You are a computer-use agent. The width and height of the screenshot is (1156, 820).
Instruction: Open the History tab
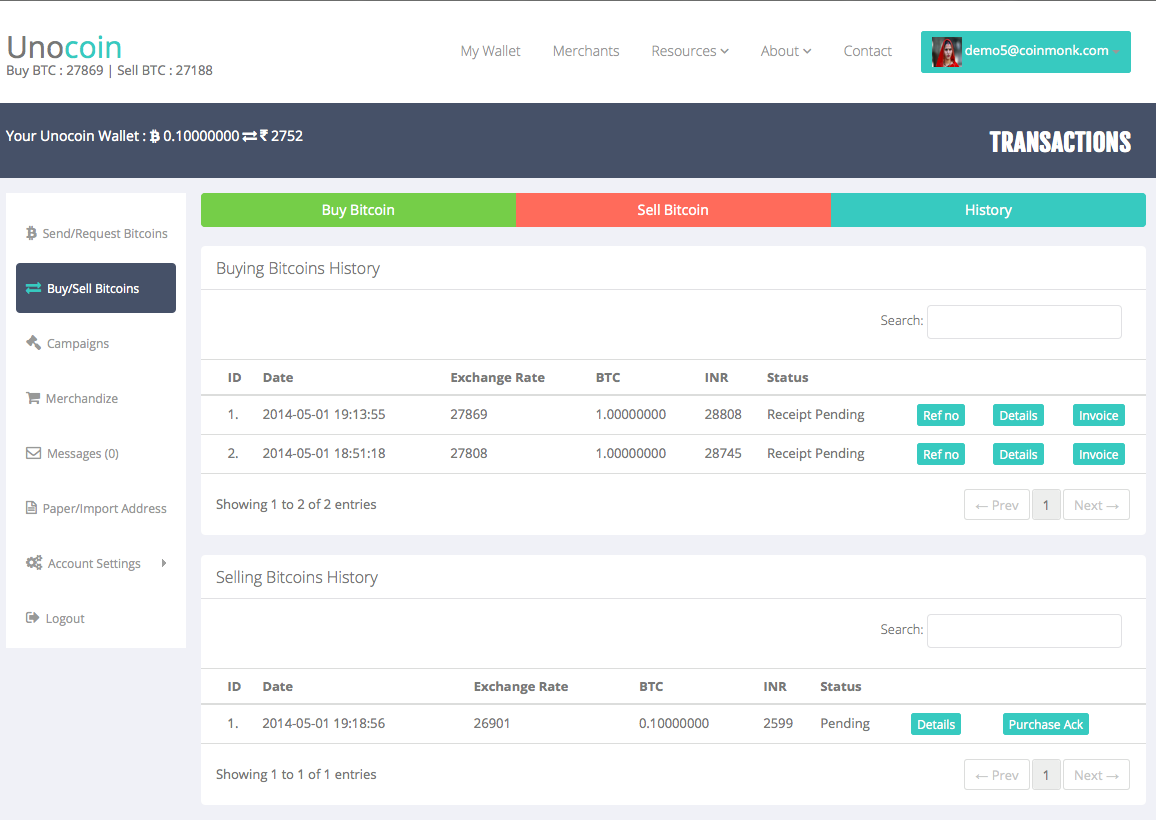point(989,210)
